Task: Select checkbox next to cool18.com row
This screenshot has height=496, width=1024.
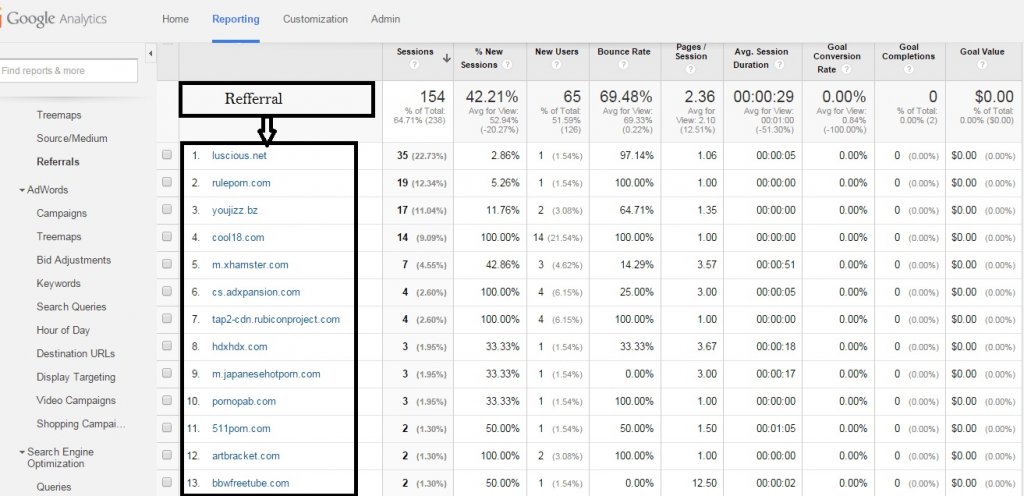Action: click(167, 237)
